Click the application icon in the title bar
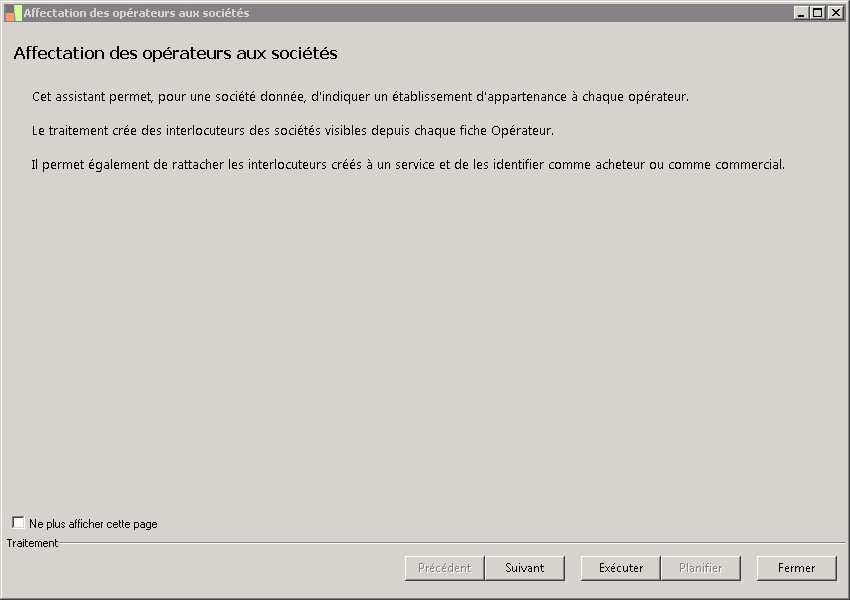 [x=13, y=13]
